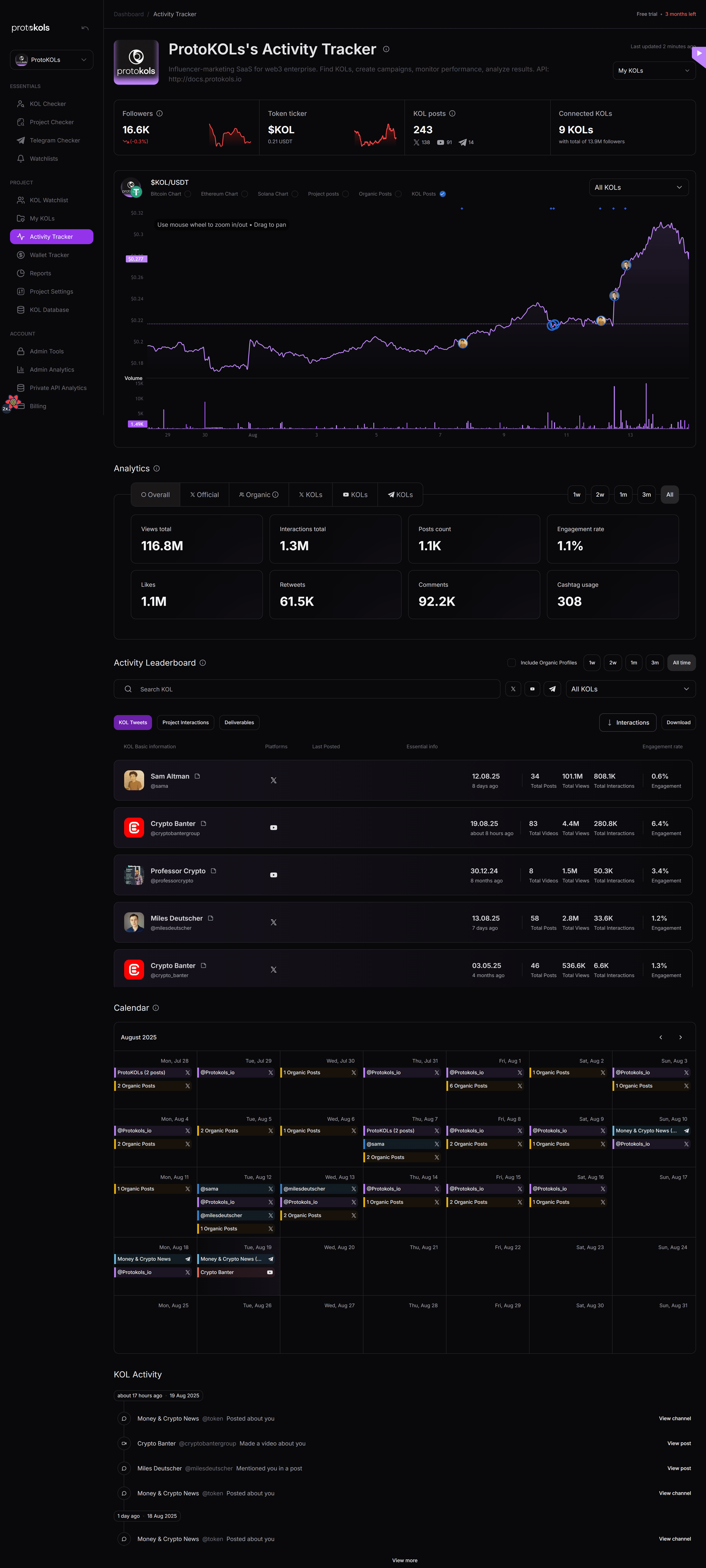This screenshot has height=1568, width=706.
Task: Click Dashboard breadcrumb link
Action: click(x=129, y=14)
